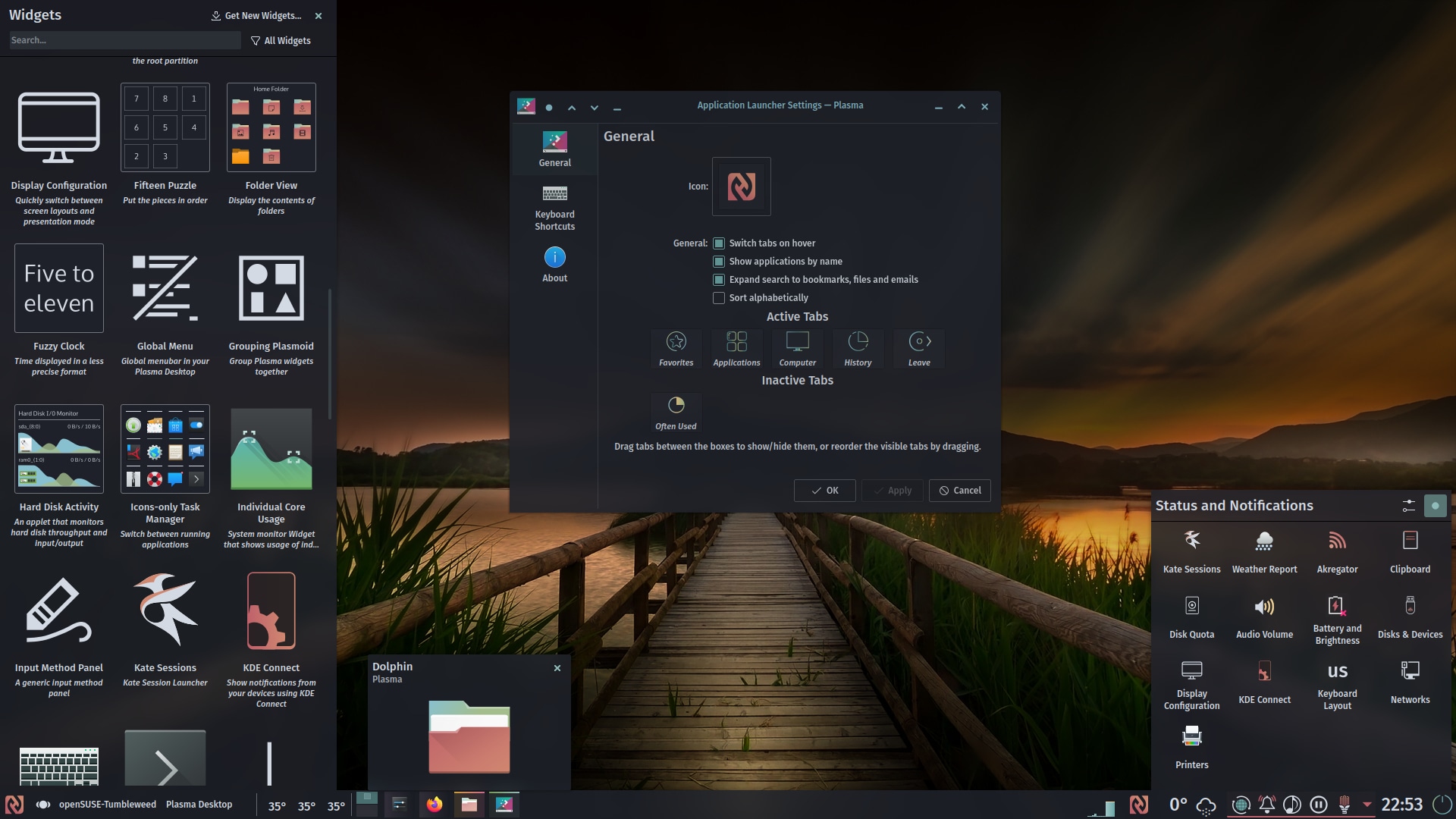Screen dimensions: 1456x819
Task: Open Akregator in the system tray popup
Action: point(1337,552)
